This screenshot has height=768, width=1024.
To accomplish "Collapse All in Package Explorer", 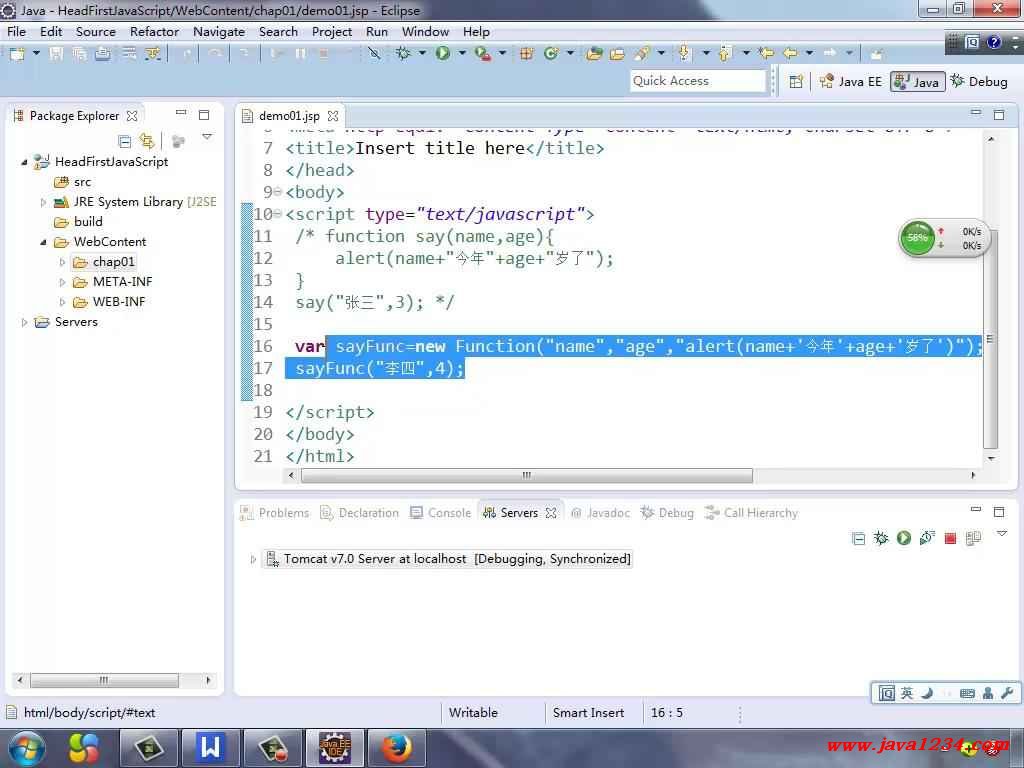I will tap(125, 141).
